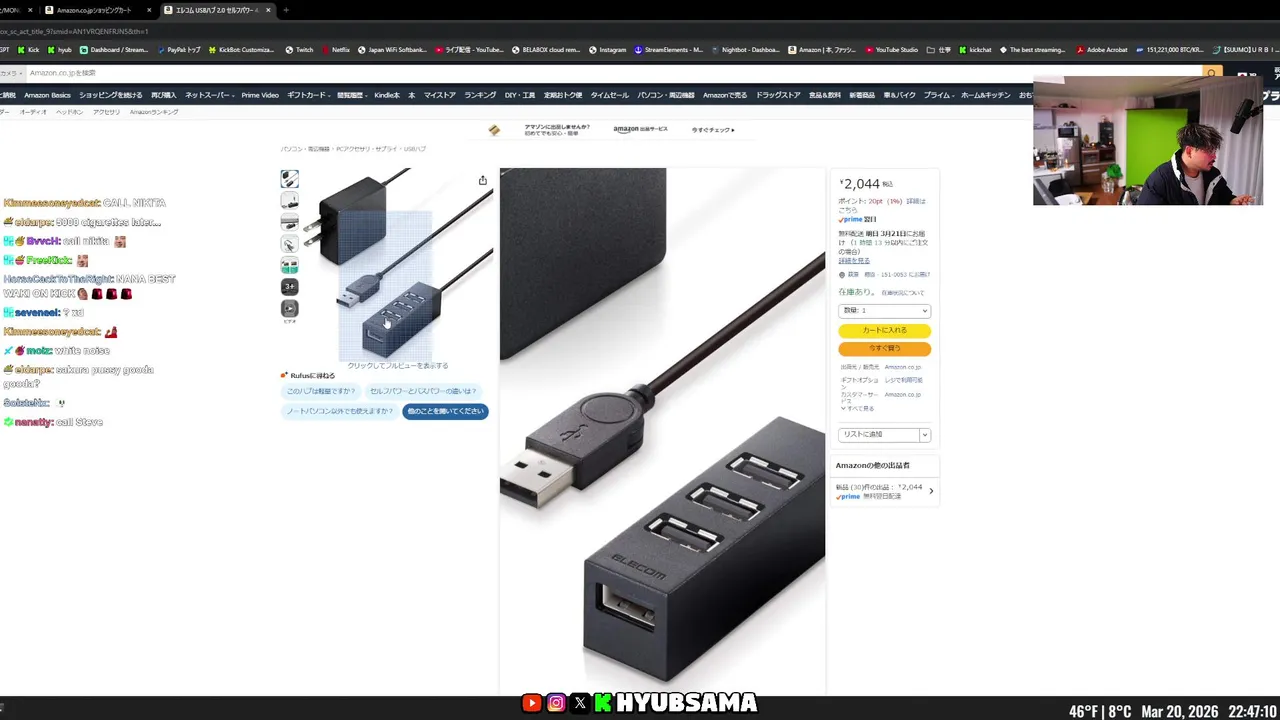Viewport: 1280px width, 720px height.
Task: Open YouTube Studio bookmark
Action: click(891, 49)
